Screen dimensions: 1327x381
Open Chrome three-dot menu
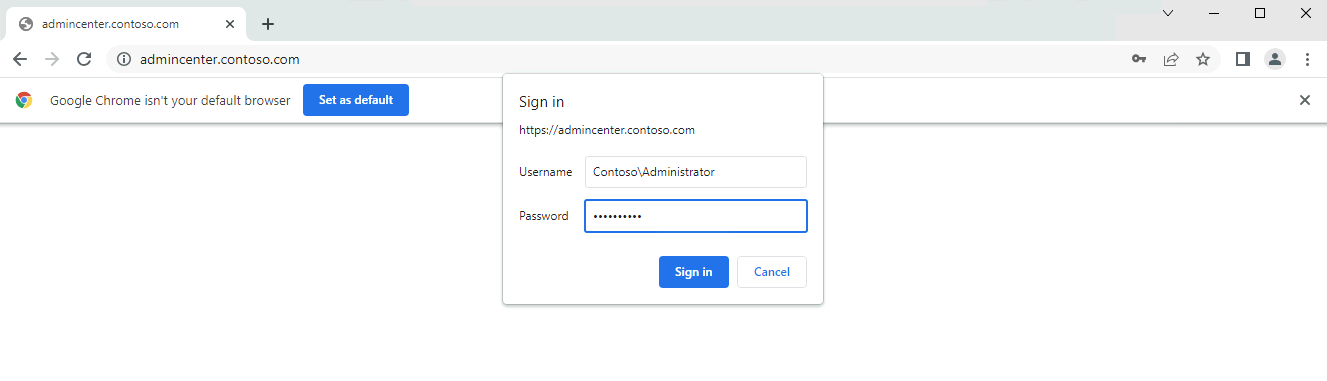[x=1307, y=59]
